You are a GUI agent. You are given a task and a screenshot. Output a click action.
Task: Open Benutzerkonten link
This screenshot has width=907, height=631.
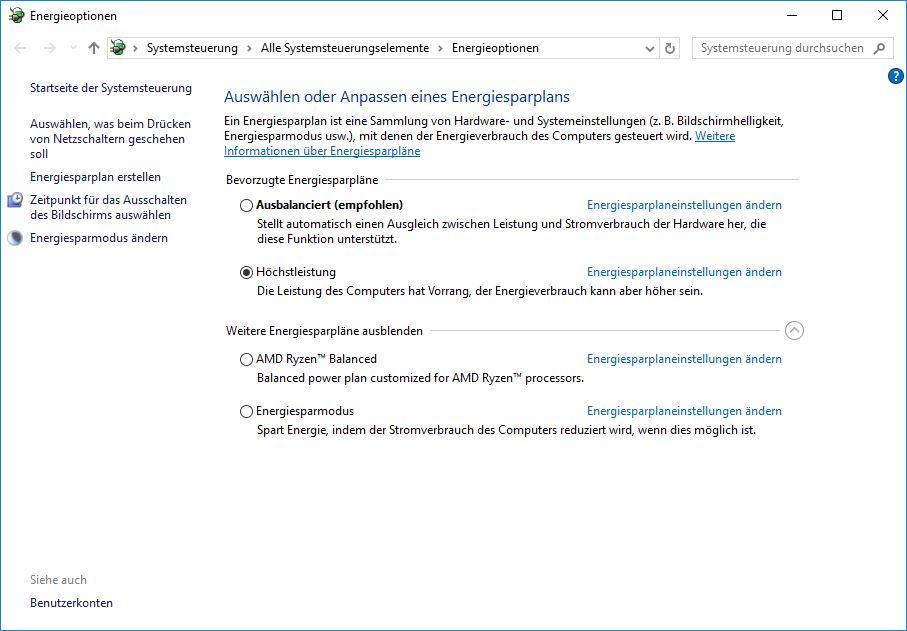71,603
